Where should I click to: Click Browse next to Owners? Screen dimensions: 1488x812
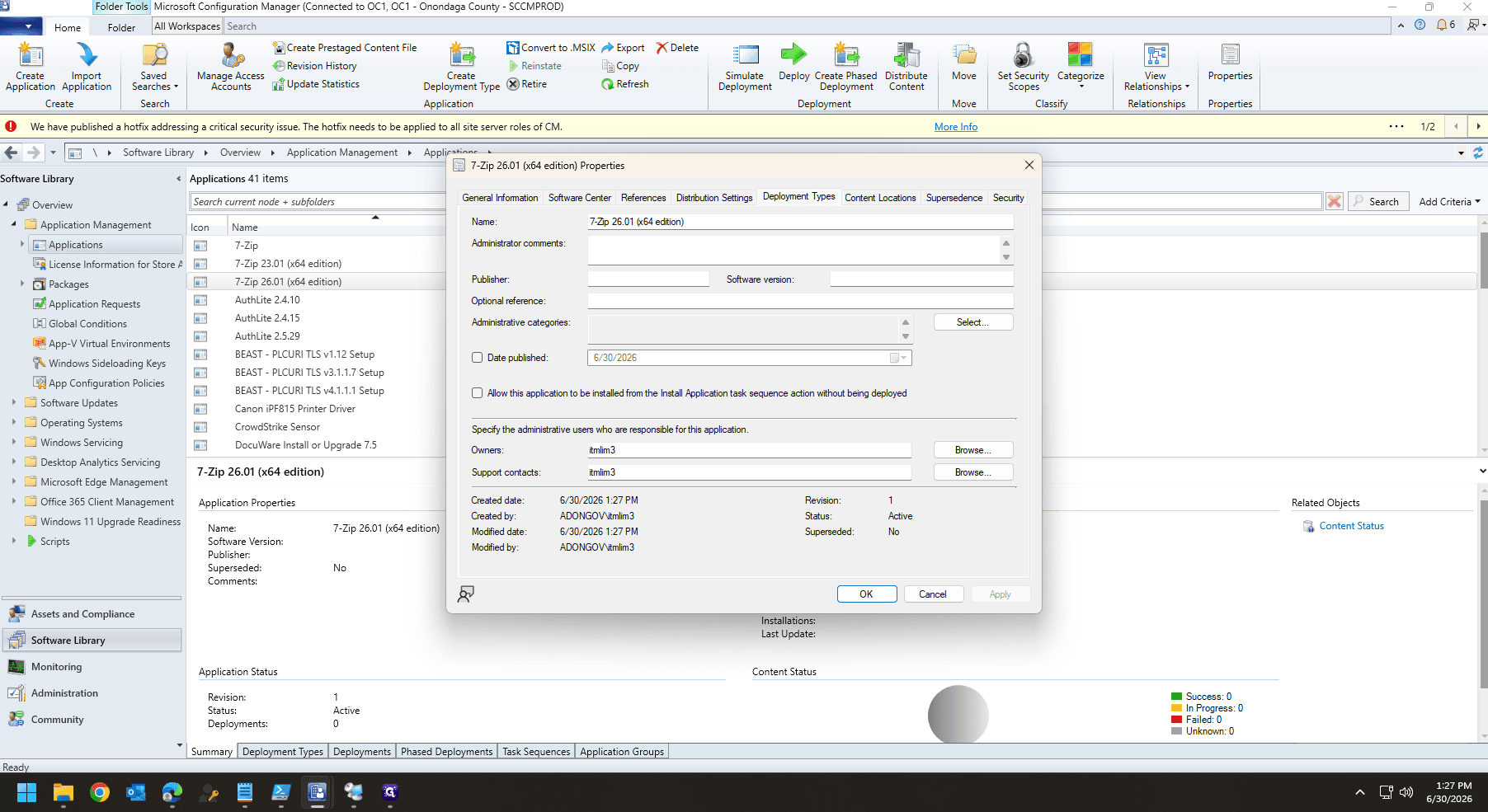point(973,450)
